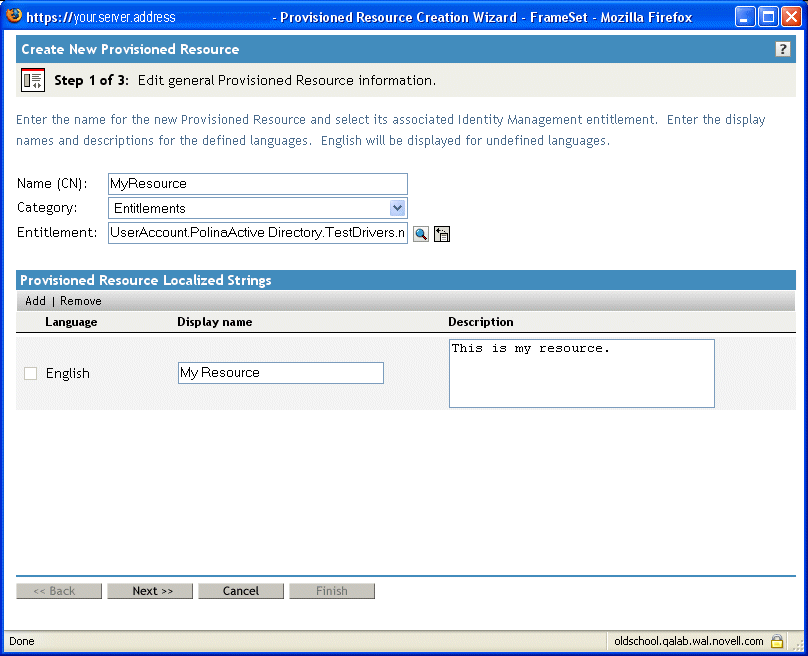Open the Category Entitlements dropdown

pos(258,208)
